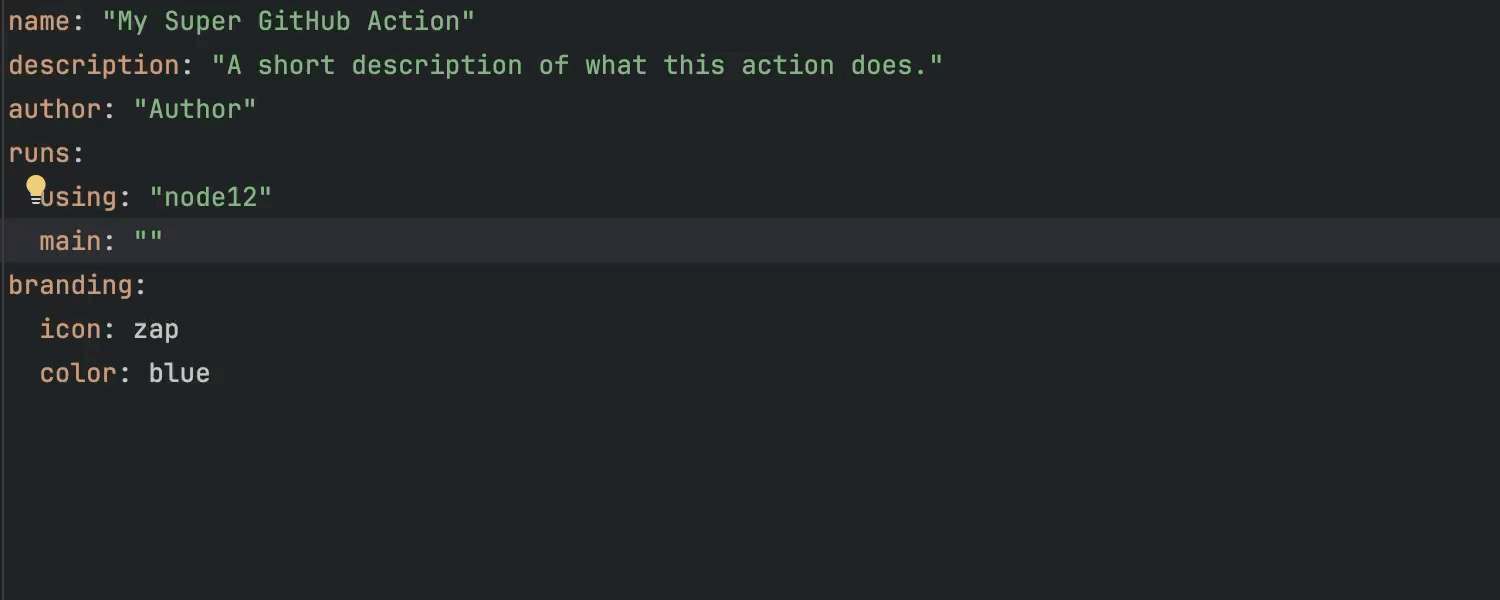This screenshot has width=1500, height=600.
Task: Click the "branding" YAML key
Action: [x=70, y=285]
